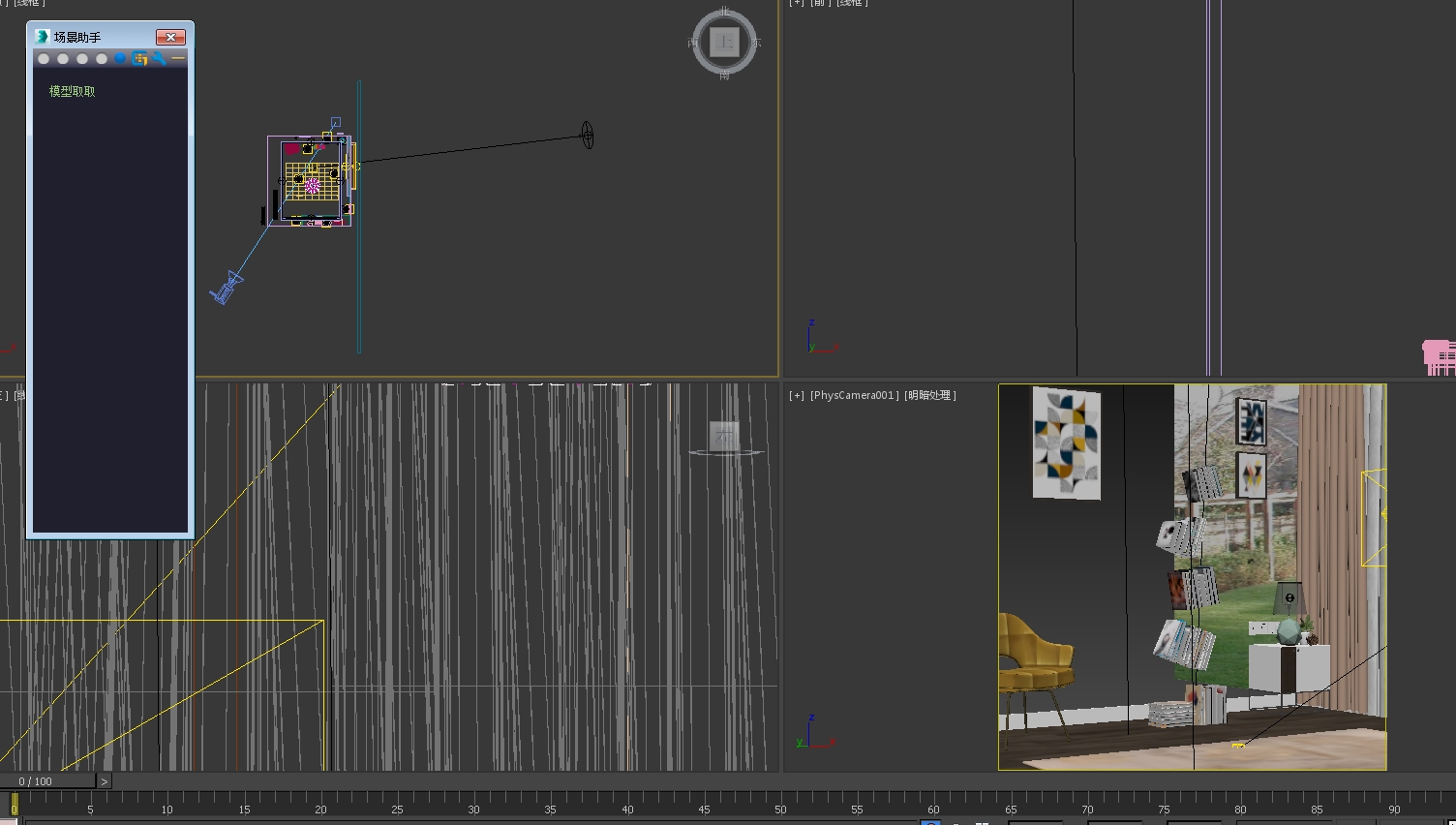This screenshot has height=825, width=1456.
Task: Click the 南 compass label on ViewCube
Action: [x=724, y=75]
